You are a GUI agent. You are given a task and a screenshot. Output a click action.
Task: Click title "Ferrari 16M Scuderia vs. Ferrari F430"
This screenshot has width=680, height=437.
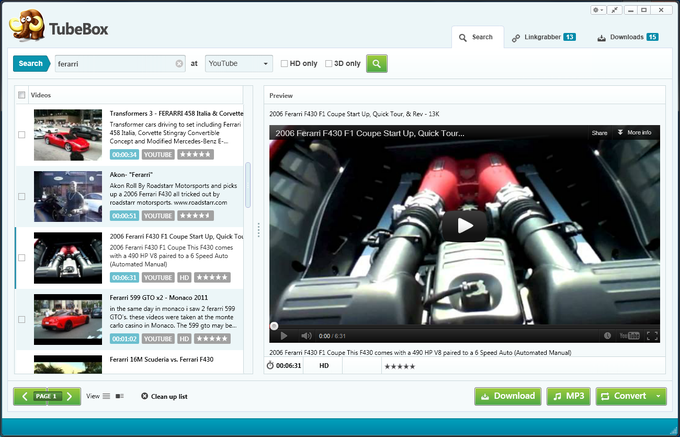161,359
